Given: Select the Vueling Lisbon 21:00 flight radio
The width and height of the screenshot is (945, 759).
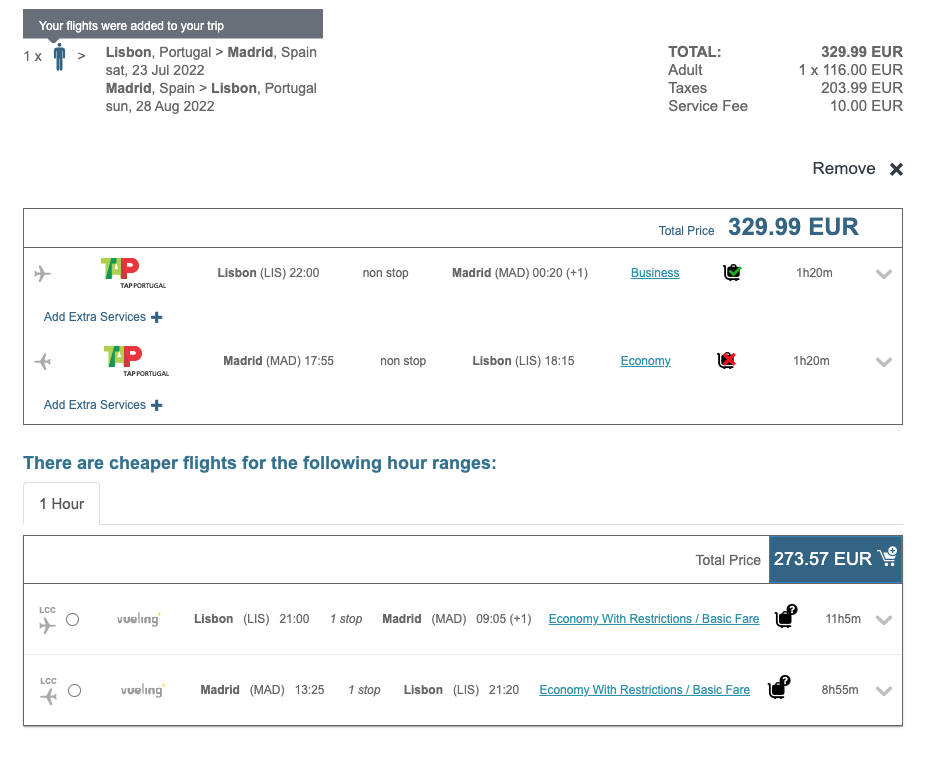Looking at the screenshot, I should (73, 620).
